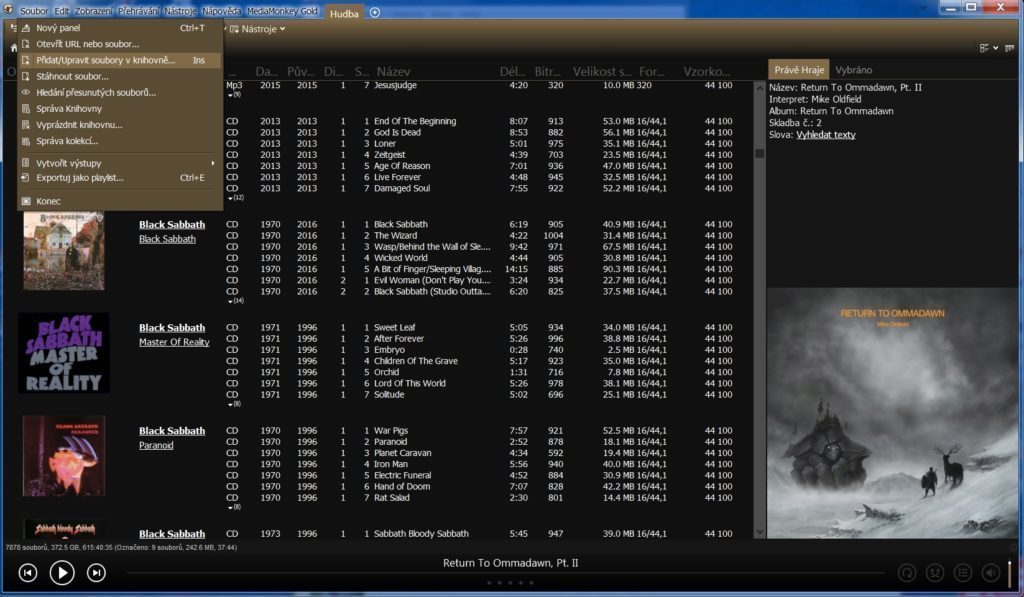Open the Zobrazení menu
This screenshot has height=597, width=1024.
[x=93, y=11]
